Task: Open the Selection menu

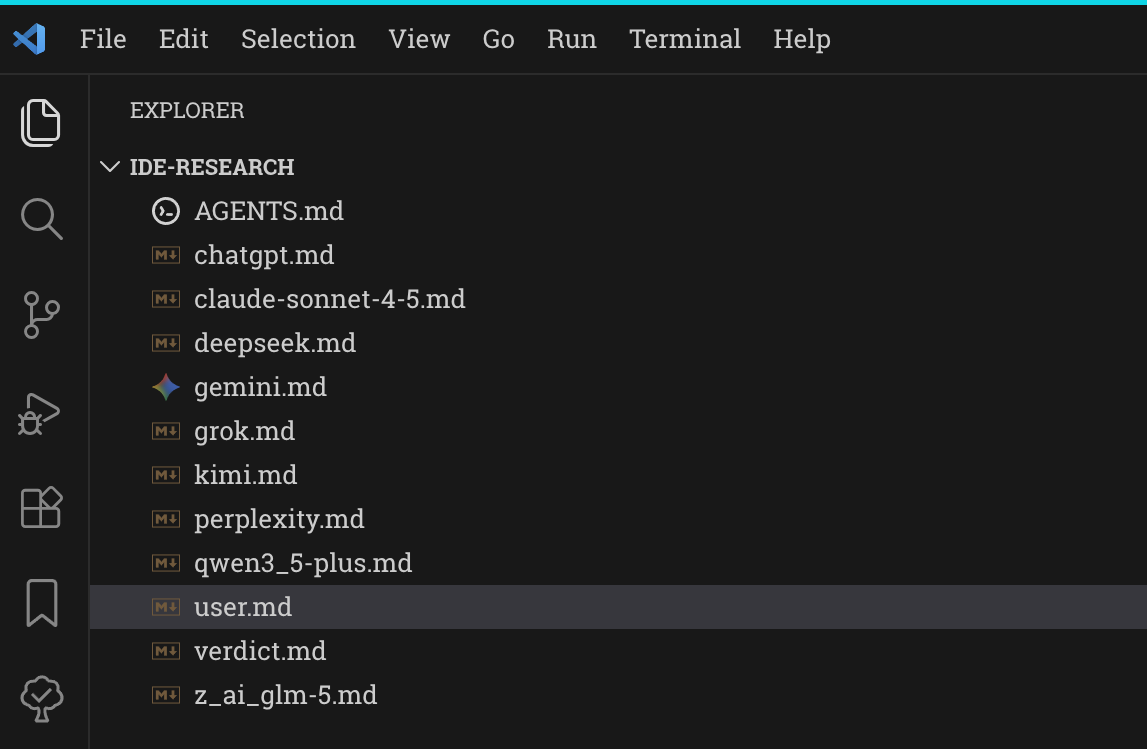Action: pyautogui.click(x=298, y=39)
